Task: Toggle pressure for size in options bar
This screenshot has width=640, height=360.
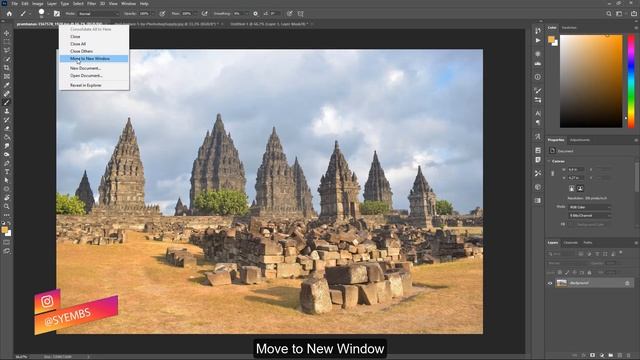Action: click(x=289, y=13)
